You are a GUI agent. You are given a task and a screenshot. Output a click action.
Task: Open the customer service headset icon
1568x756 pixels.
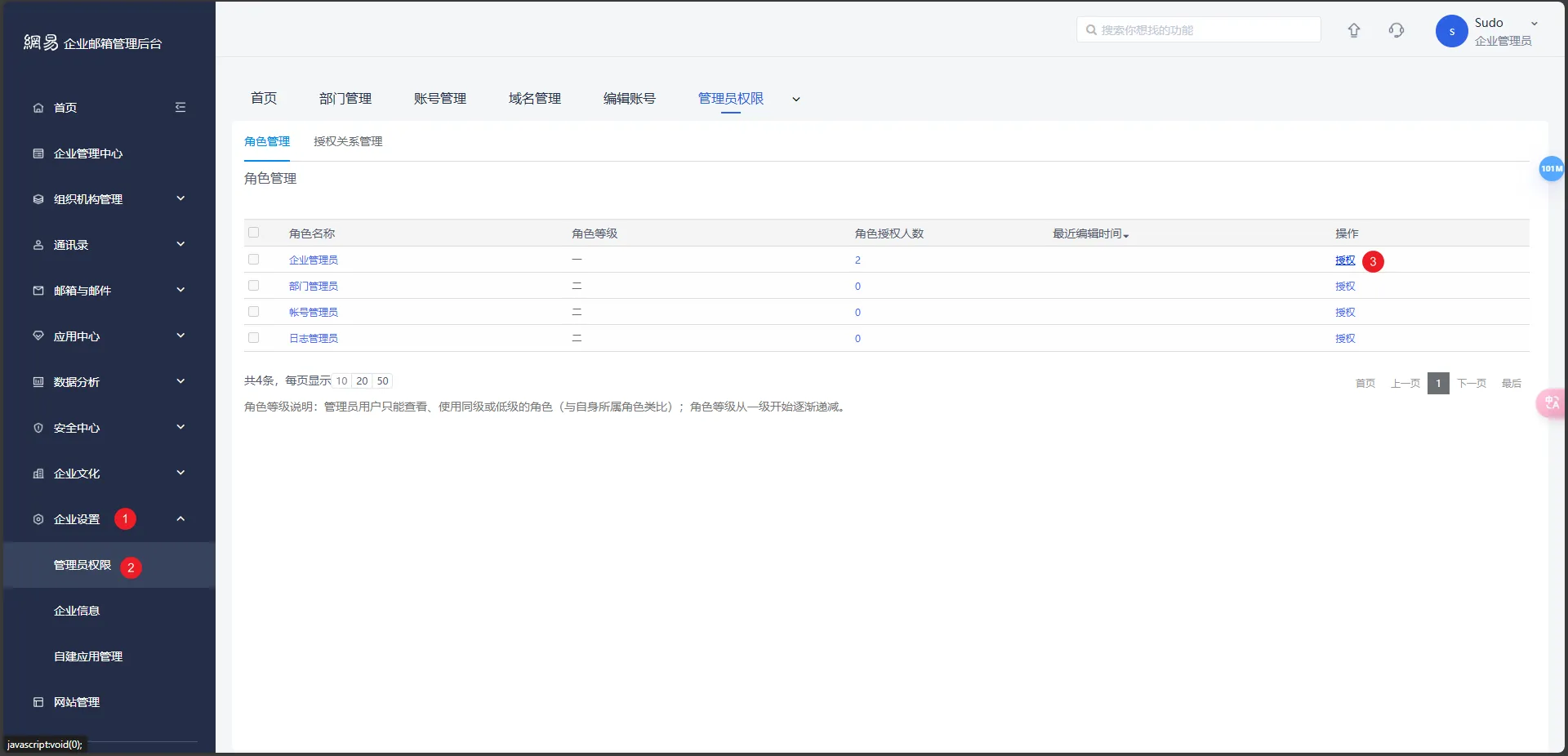[x=1396, y=30]
